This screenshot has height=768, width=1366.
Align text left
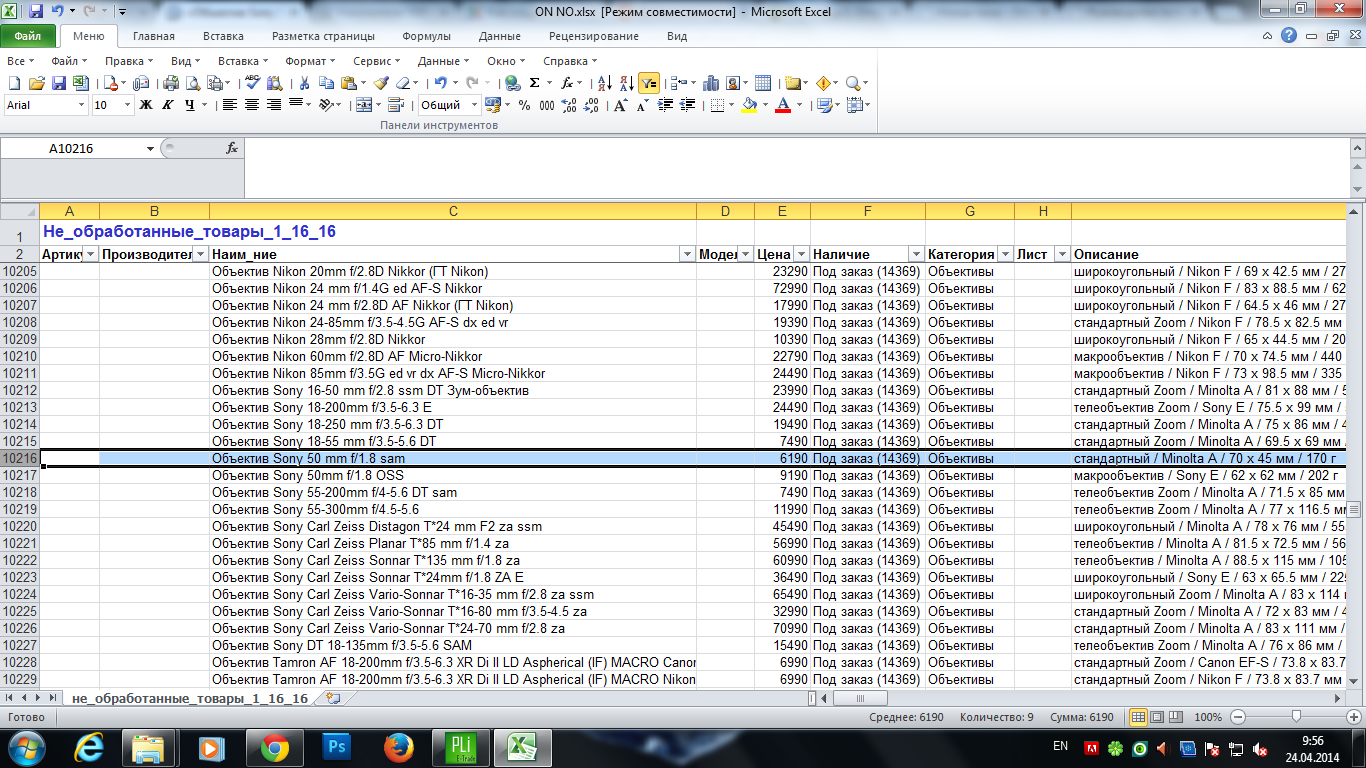pyautogui.click(x=230, y=105)
